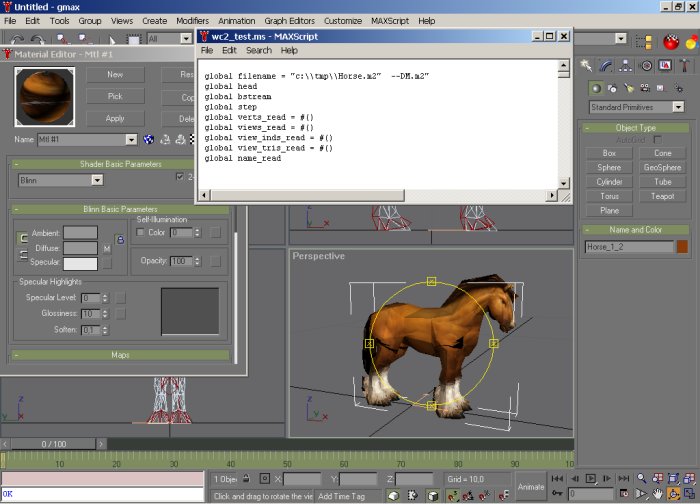
Task: Click the Opacity map slot button
Action: tap(216, 261)
